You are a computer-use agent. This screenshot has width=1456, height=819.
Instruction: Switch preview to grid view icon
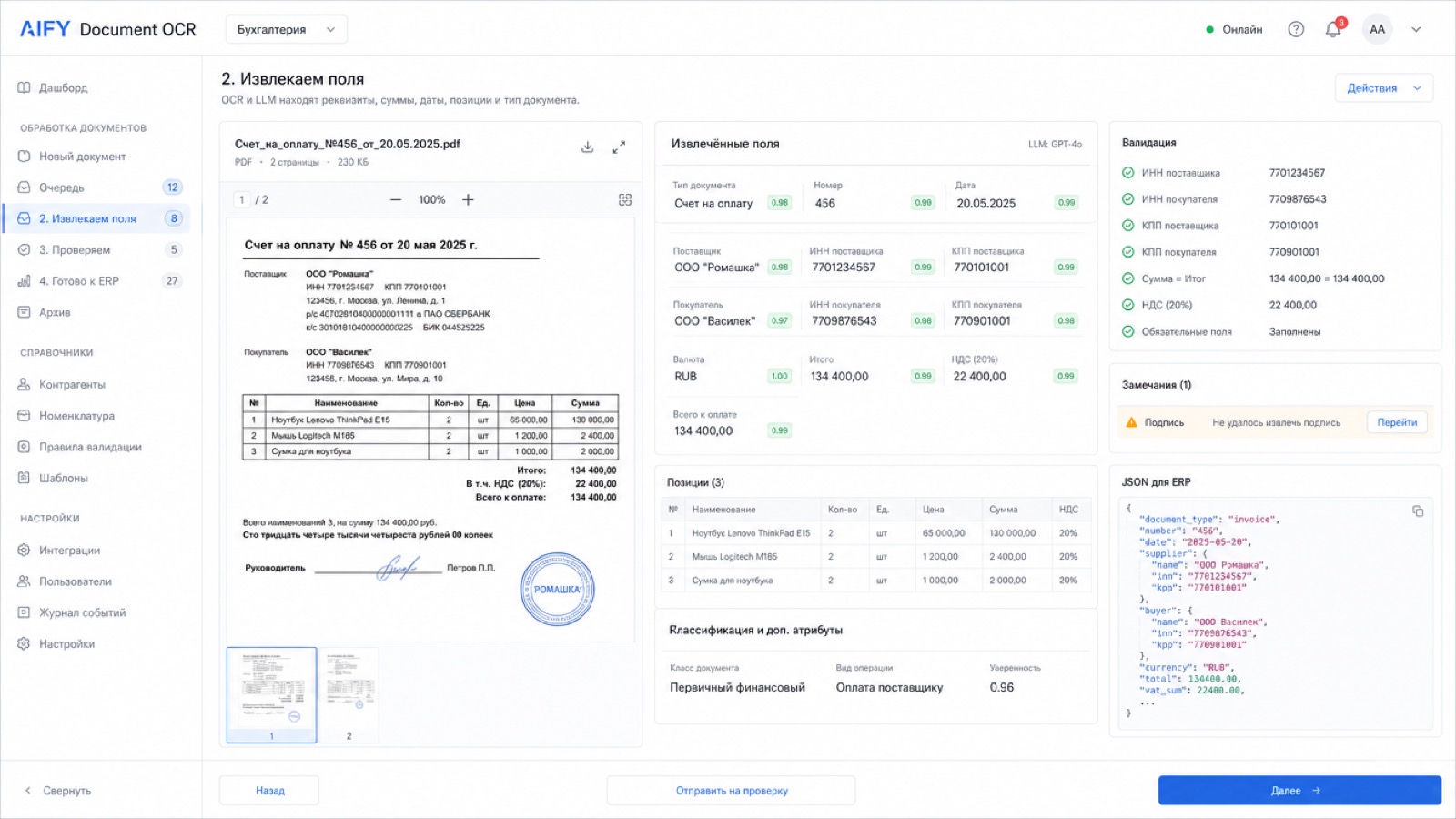pos(625,199)
